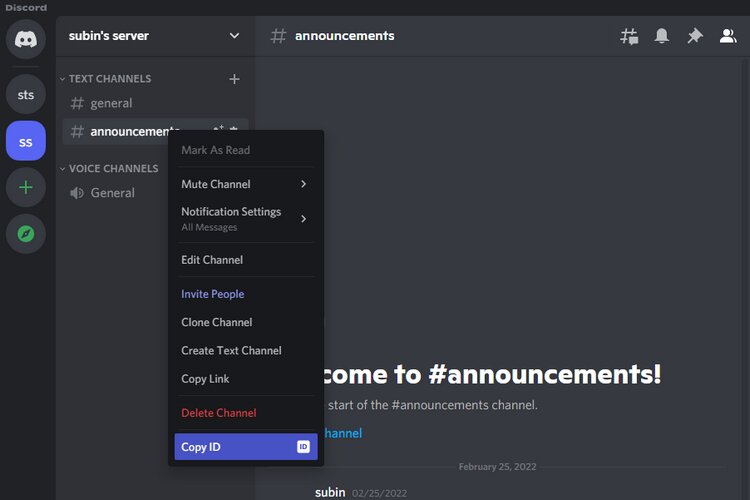The width and height of the screenshot is (750, 500).
Task: Open Discord home via logo icon
Action: [26, 39]
